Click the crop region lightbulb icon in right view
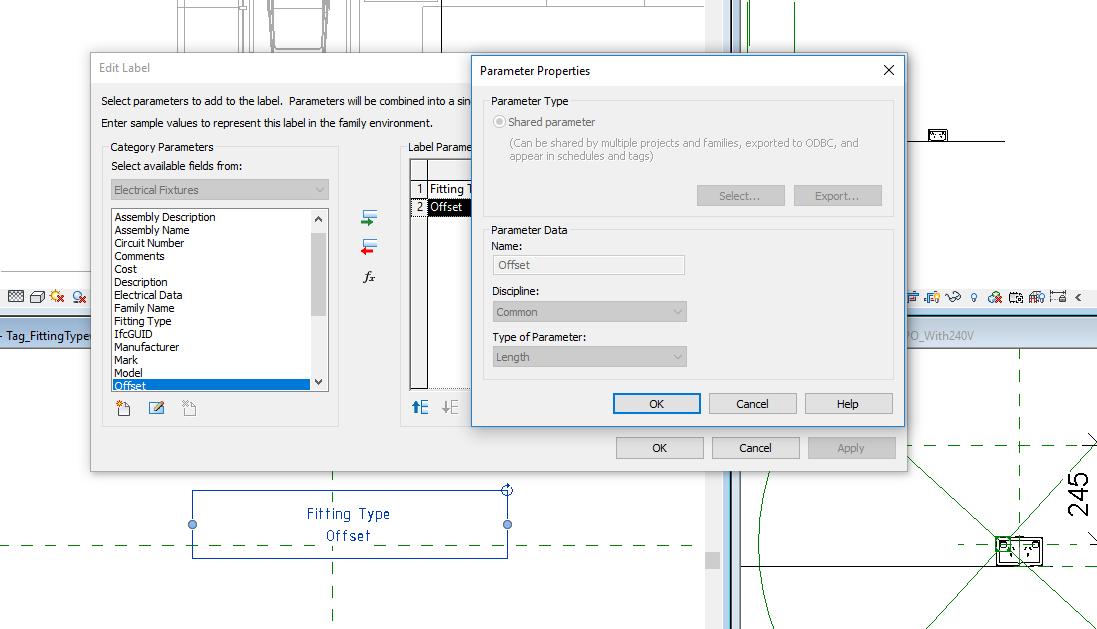The image size is (1097, 629). click(933, 297)
